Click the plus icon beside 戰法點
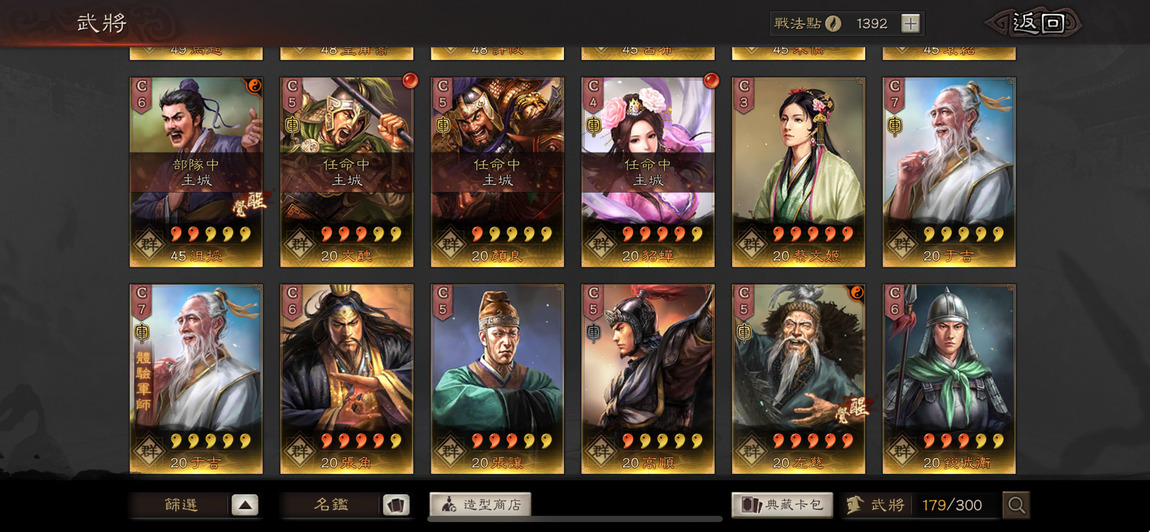Image resolution: width=1150 pixels, height=532 pixels. 909,23
